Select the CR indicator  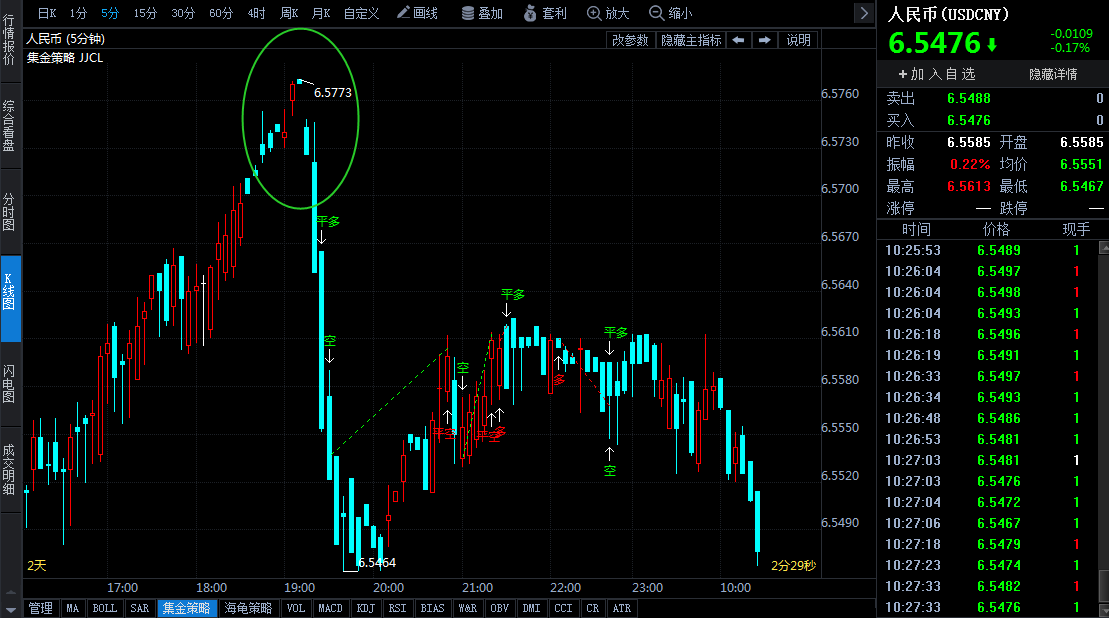point(593,608)
